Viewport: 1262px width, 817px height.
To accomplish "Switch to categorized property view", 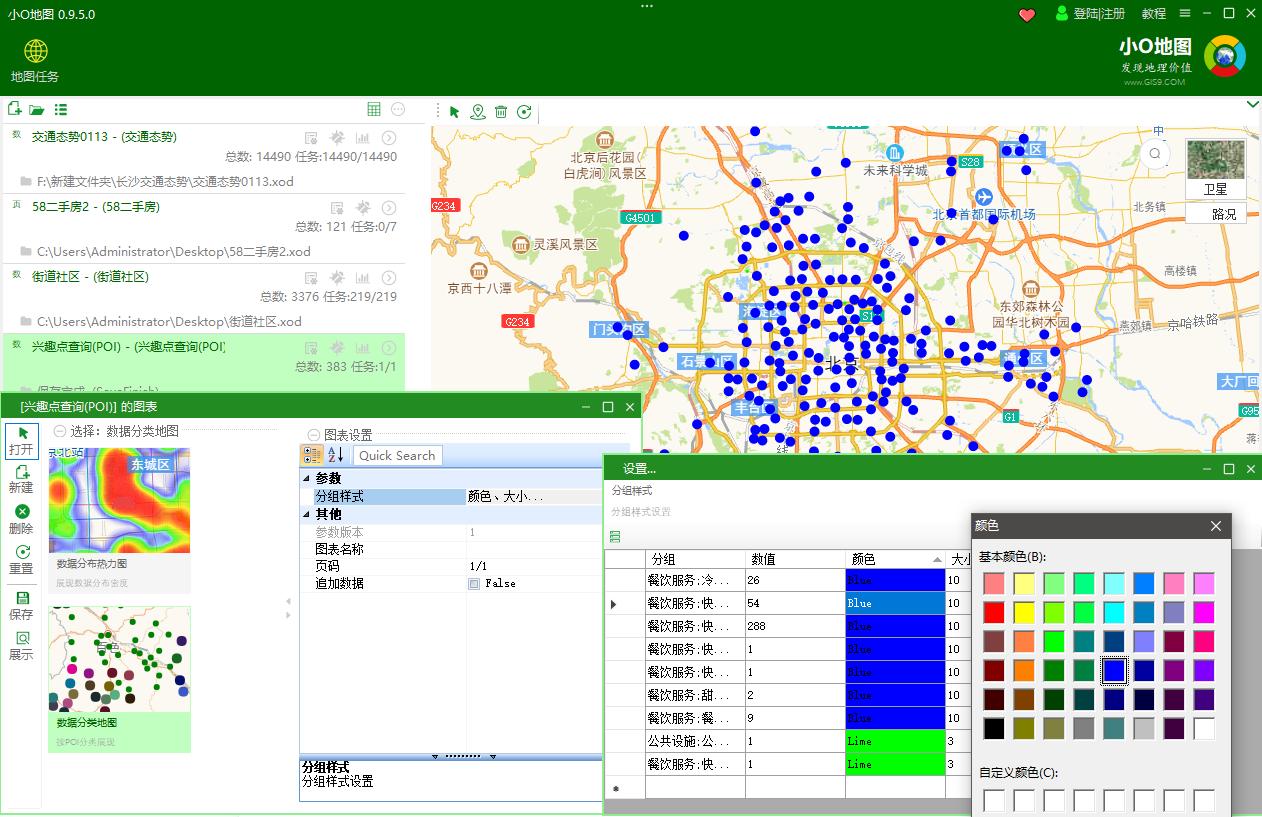I will pyautogui.click(x=312, y=455).
